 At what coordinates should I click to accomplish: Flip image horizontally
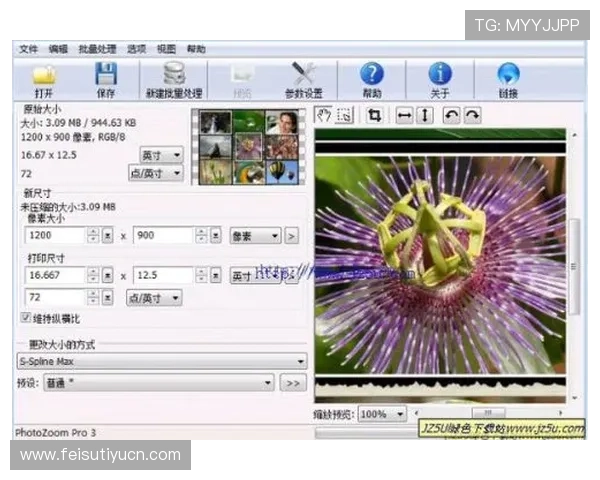coord(404,115)
